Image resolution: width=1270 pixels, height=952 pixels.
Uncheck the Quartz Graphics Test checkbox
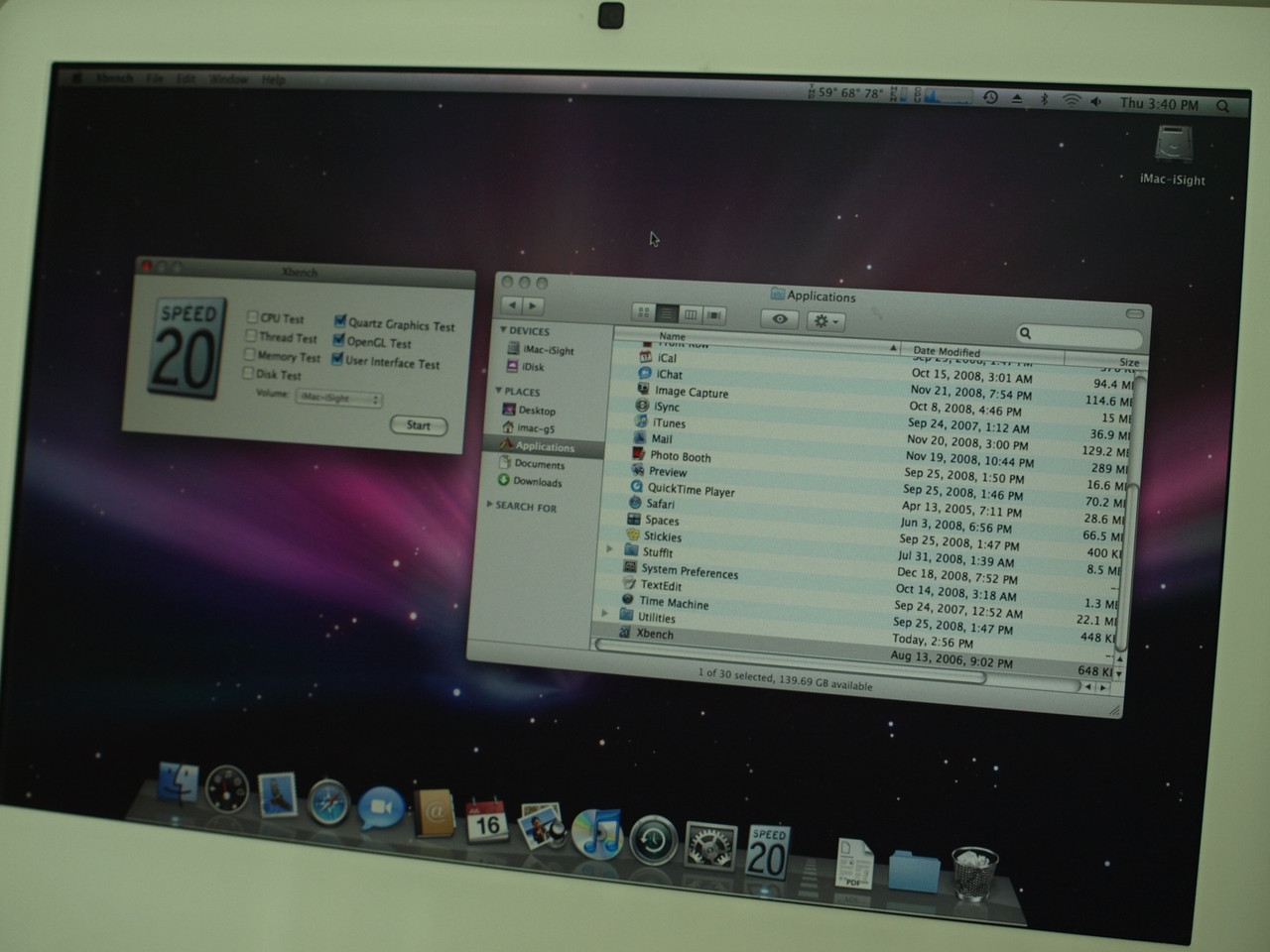tap(340, 320)
